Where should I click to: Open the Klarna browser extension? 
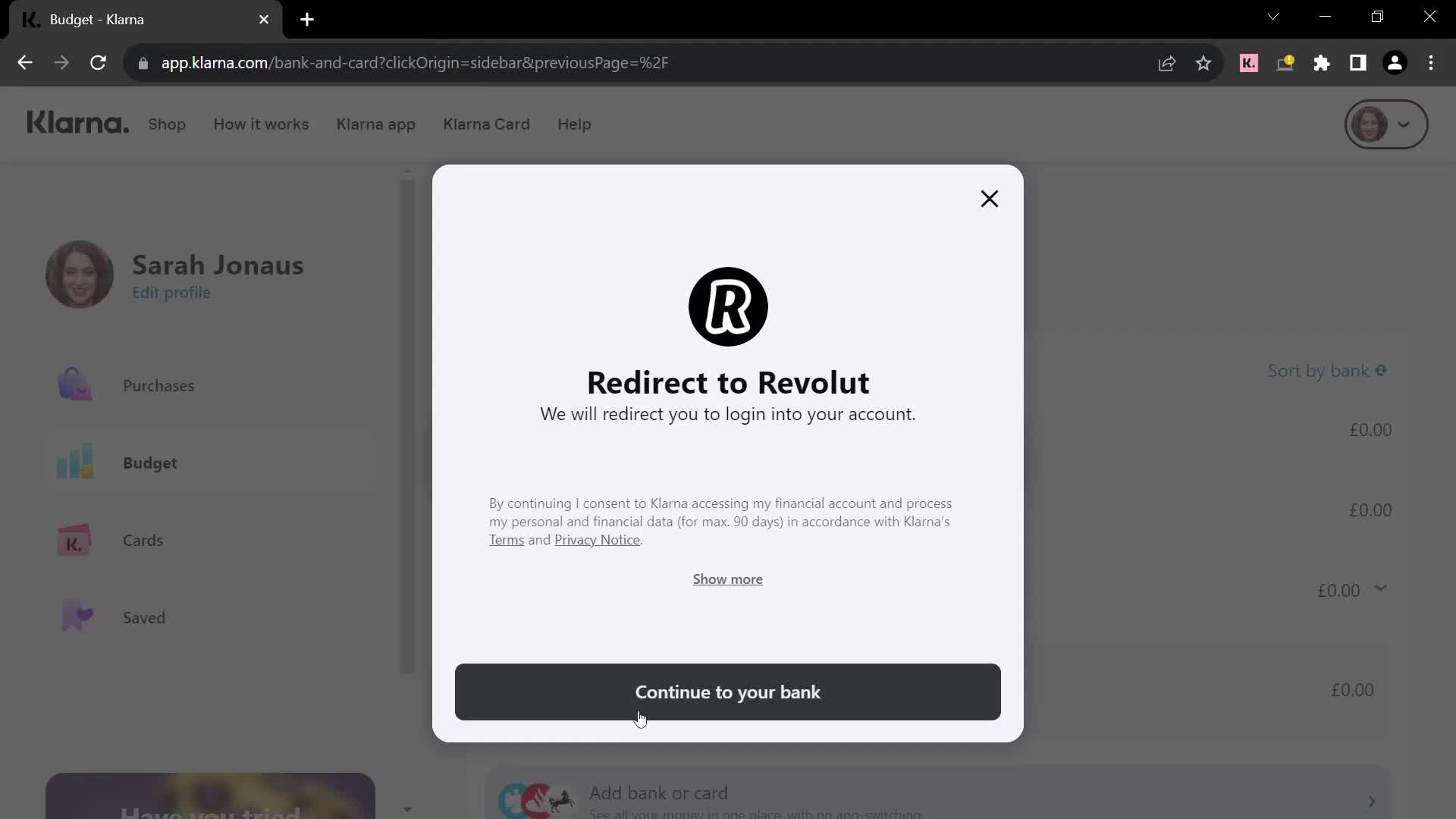click(x=1248, y=63)
